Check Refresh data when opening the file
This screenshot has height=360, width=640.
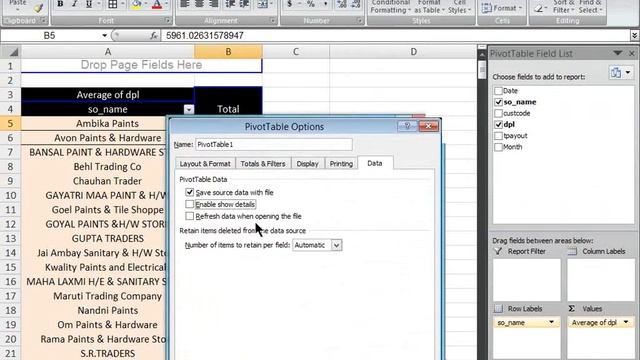(189, 216)
